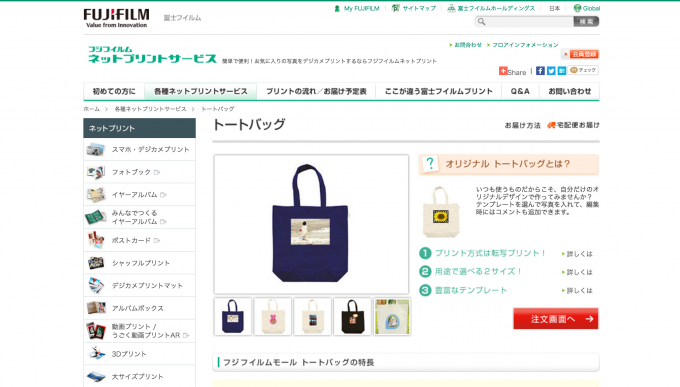680x387 pixels.
Task: Click the FUJIFILM logo
Action: pyautogui.click(x=116, y=18)
